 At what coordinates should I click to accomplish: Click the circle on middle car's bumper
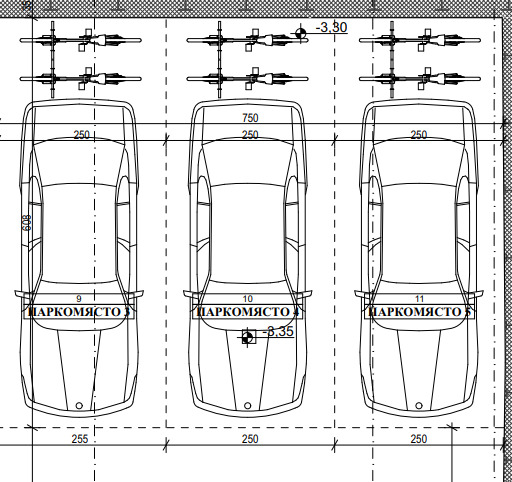click(247, 406)
